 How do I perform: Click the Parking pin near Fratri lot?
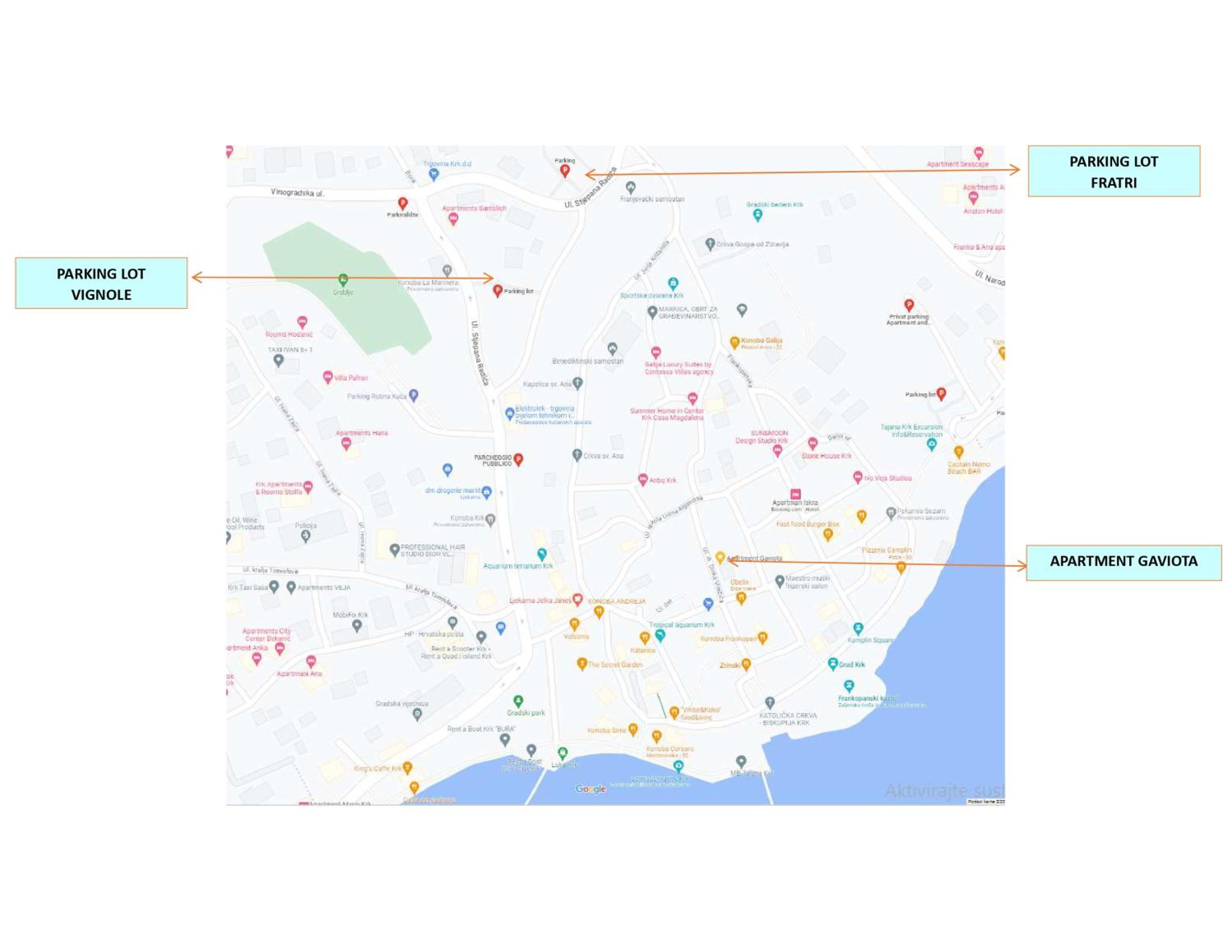coord(565,171)
